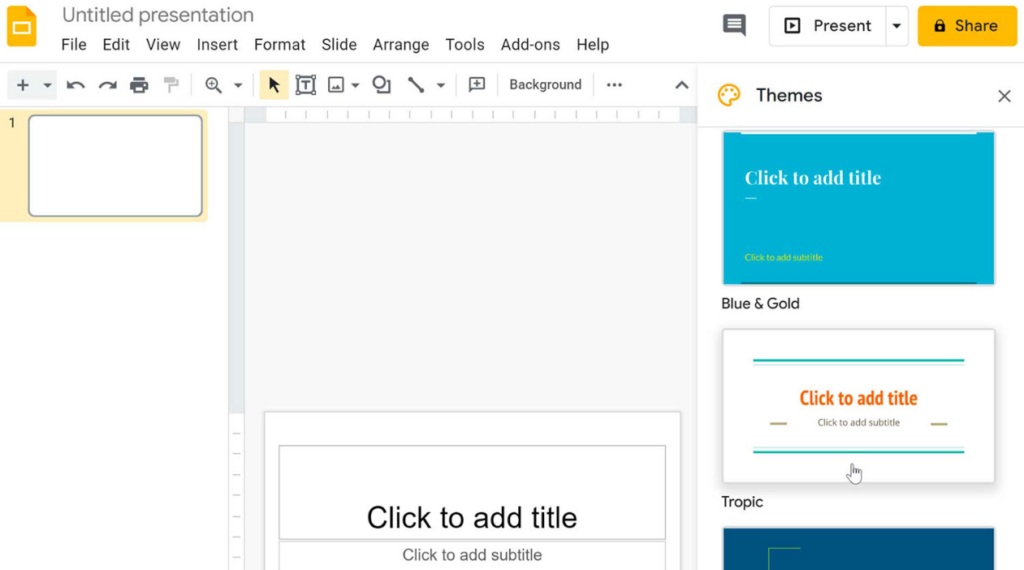Screen dimensions: 1024x570
Task: Close the Themes panel
Action: click(1004, 96)
